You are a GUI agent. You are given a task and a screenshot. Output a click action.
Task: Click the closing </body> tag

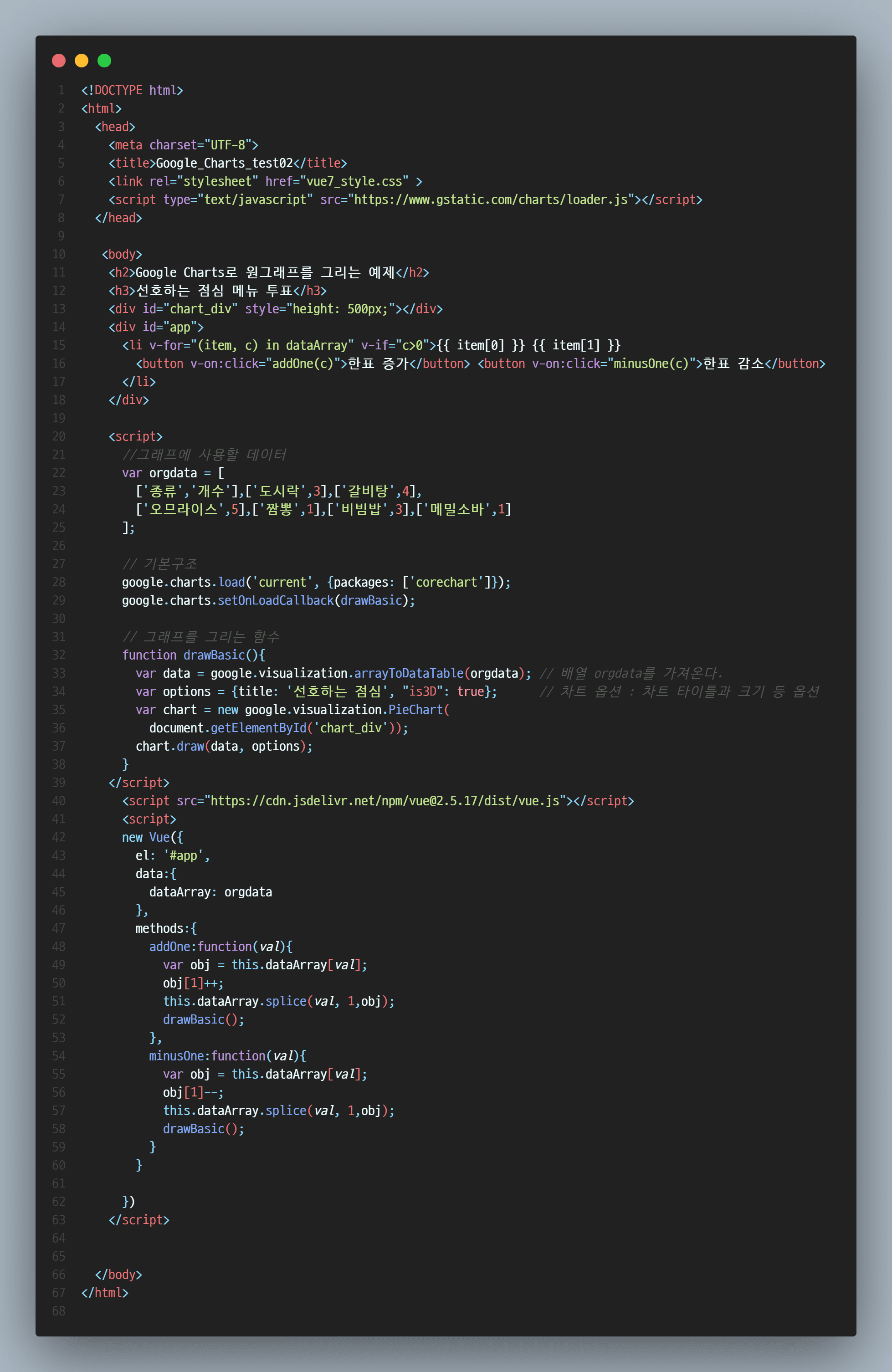(x=118, y=1275)
